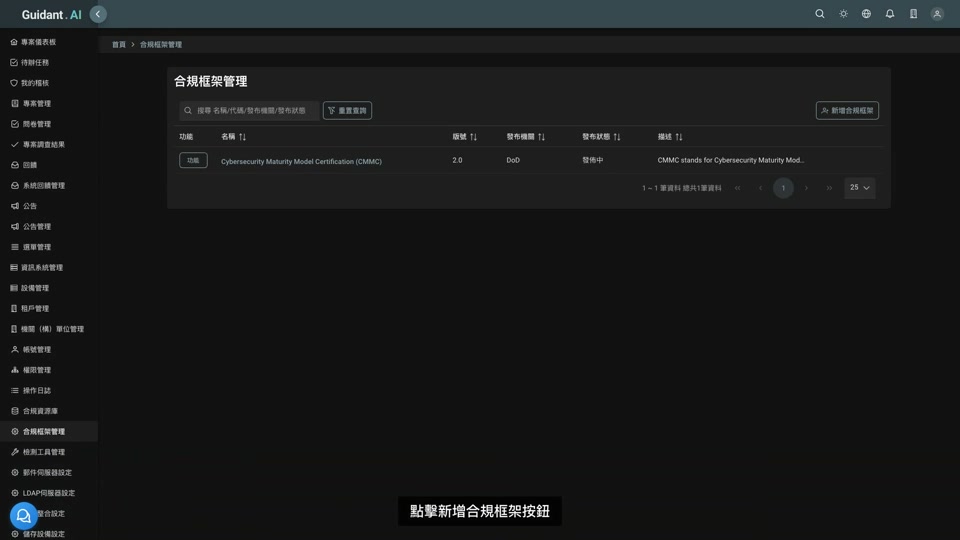The width and height of the screenshot is (960, 540).
Task: Collapse the sidebar with chevron button
Action: (98, 14)
